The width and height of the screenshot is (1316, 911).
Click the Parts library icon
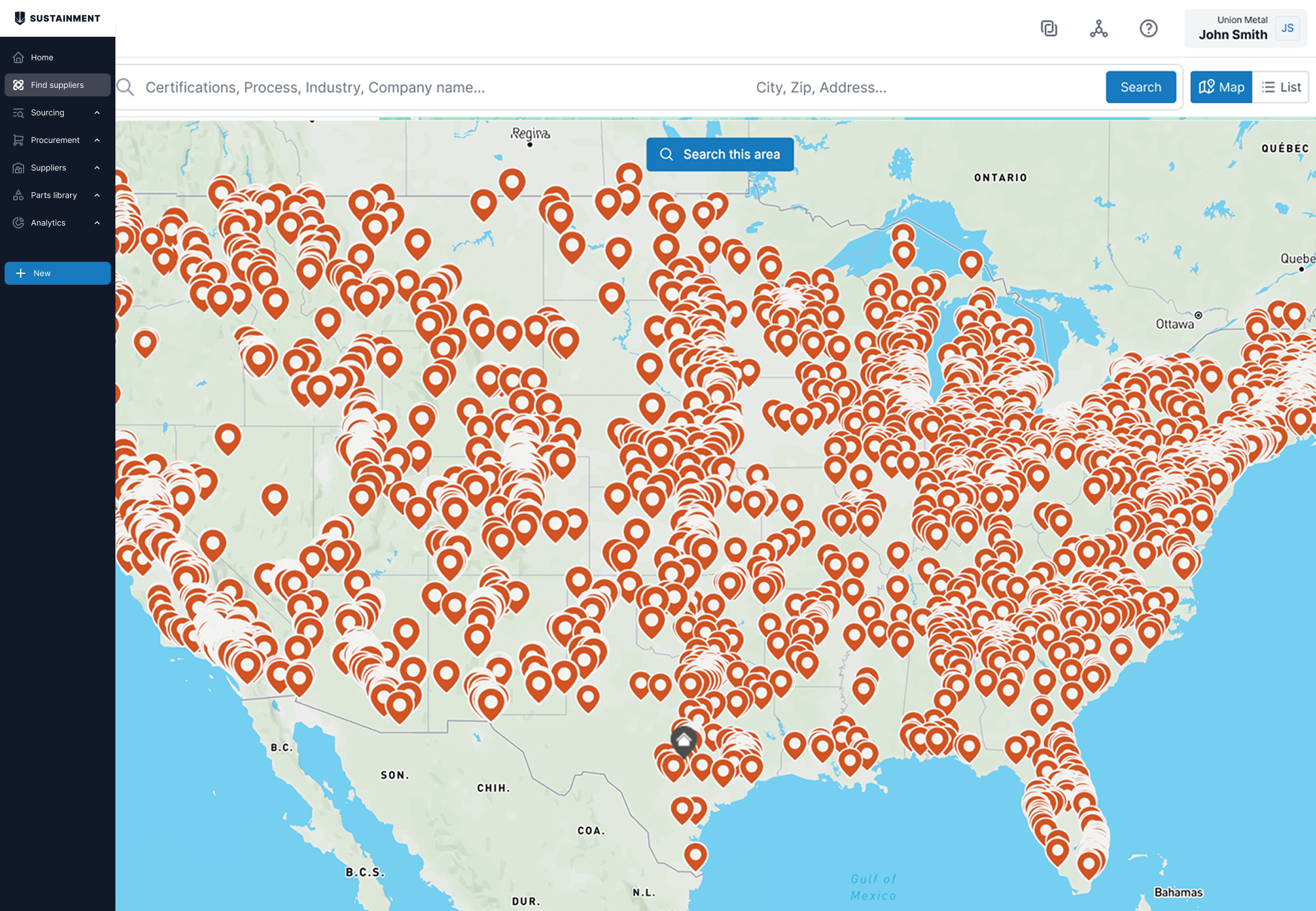(18, 195)
